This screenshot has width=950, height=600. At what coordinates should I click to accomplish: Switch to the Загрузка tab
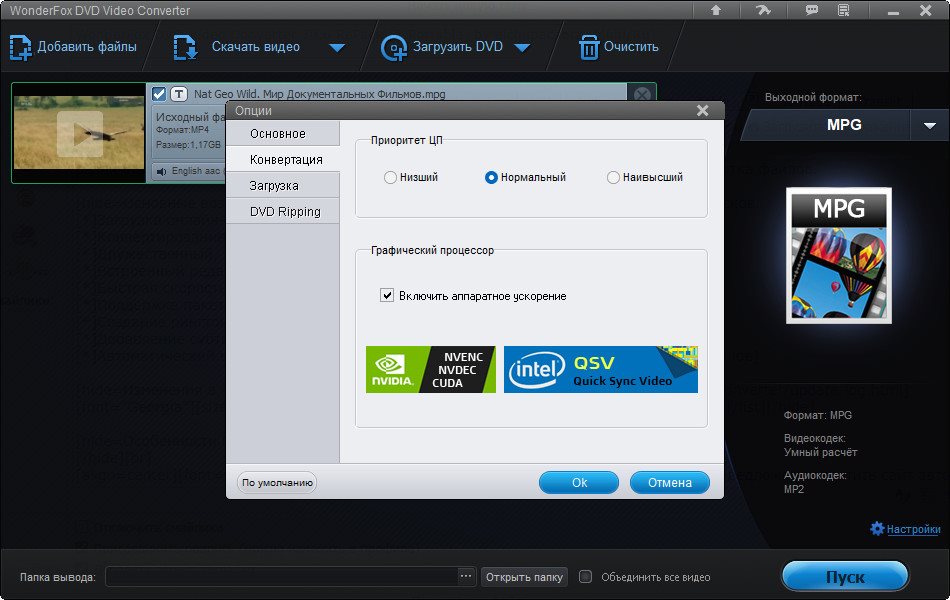[x=283, y=185]
